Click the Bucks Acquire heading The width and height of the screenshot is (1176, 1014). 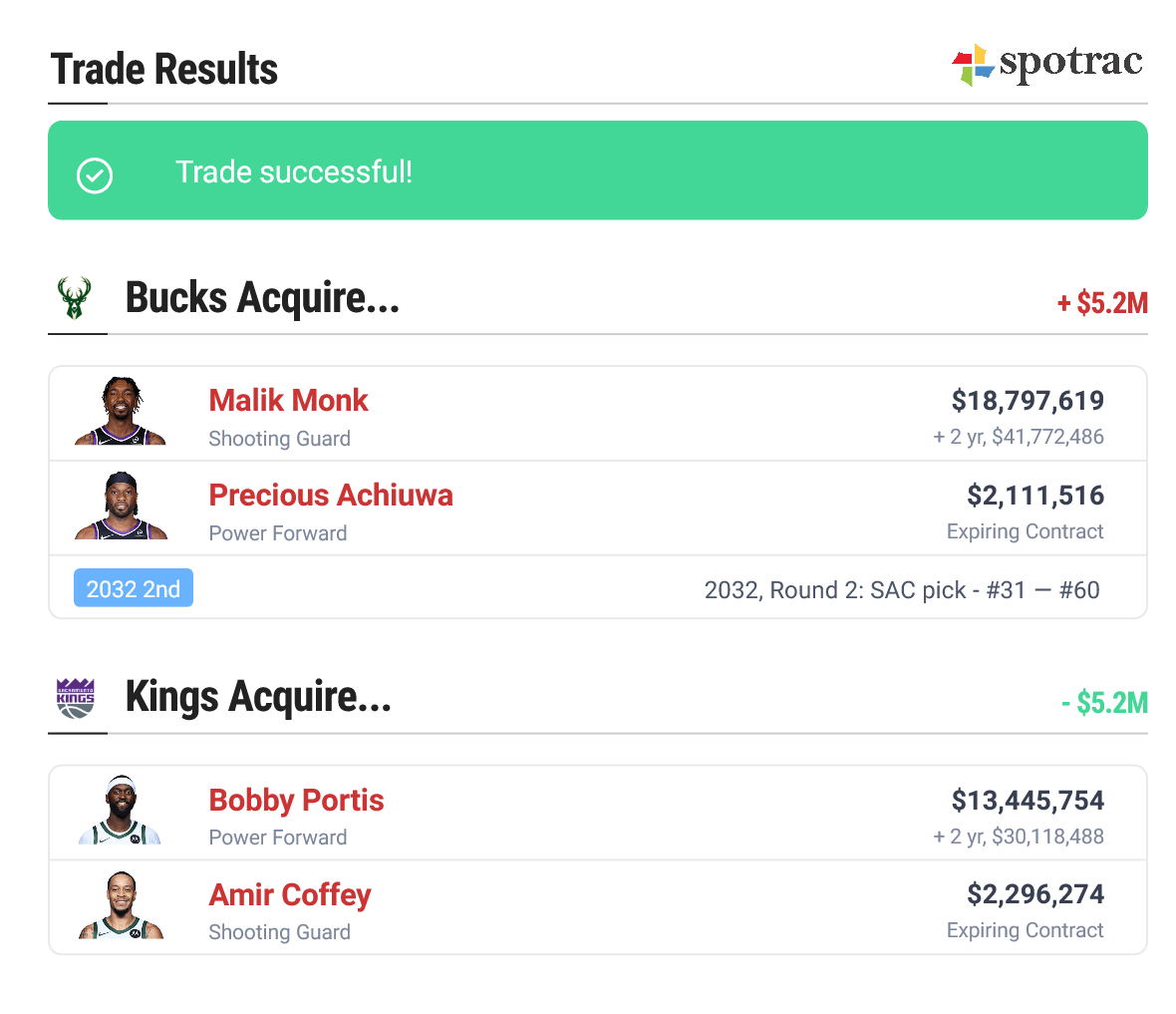(262, 298)
